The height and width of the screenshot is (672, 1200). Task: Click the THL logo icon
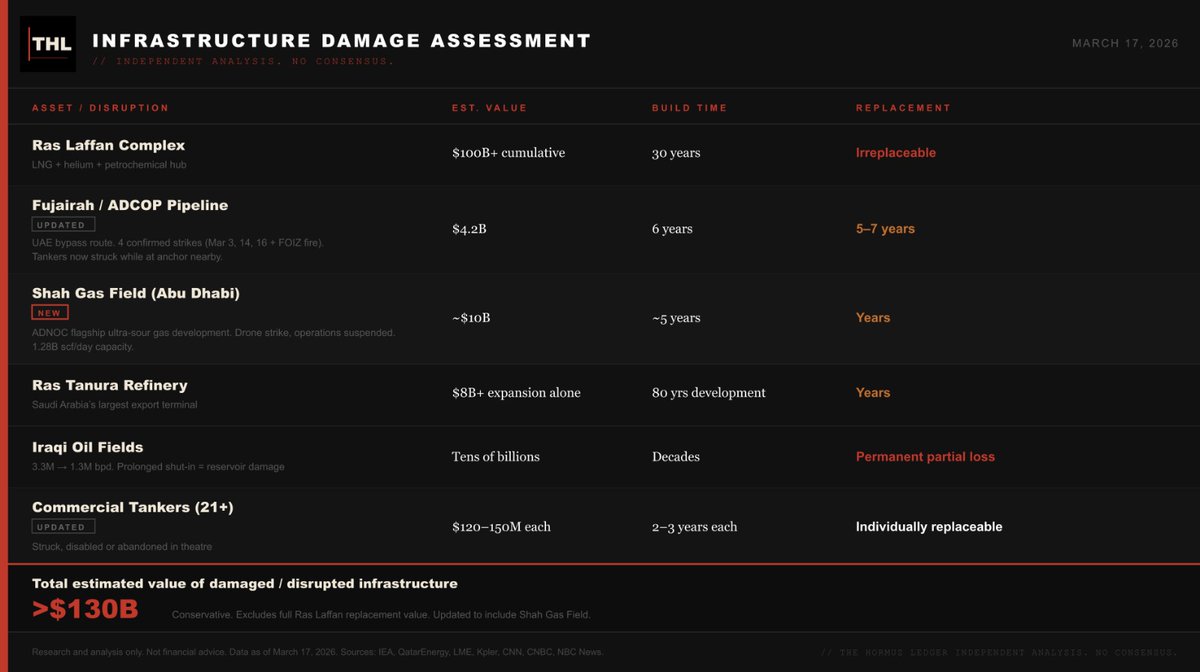tap(48, 43)
